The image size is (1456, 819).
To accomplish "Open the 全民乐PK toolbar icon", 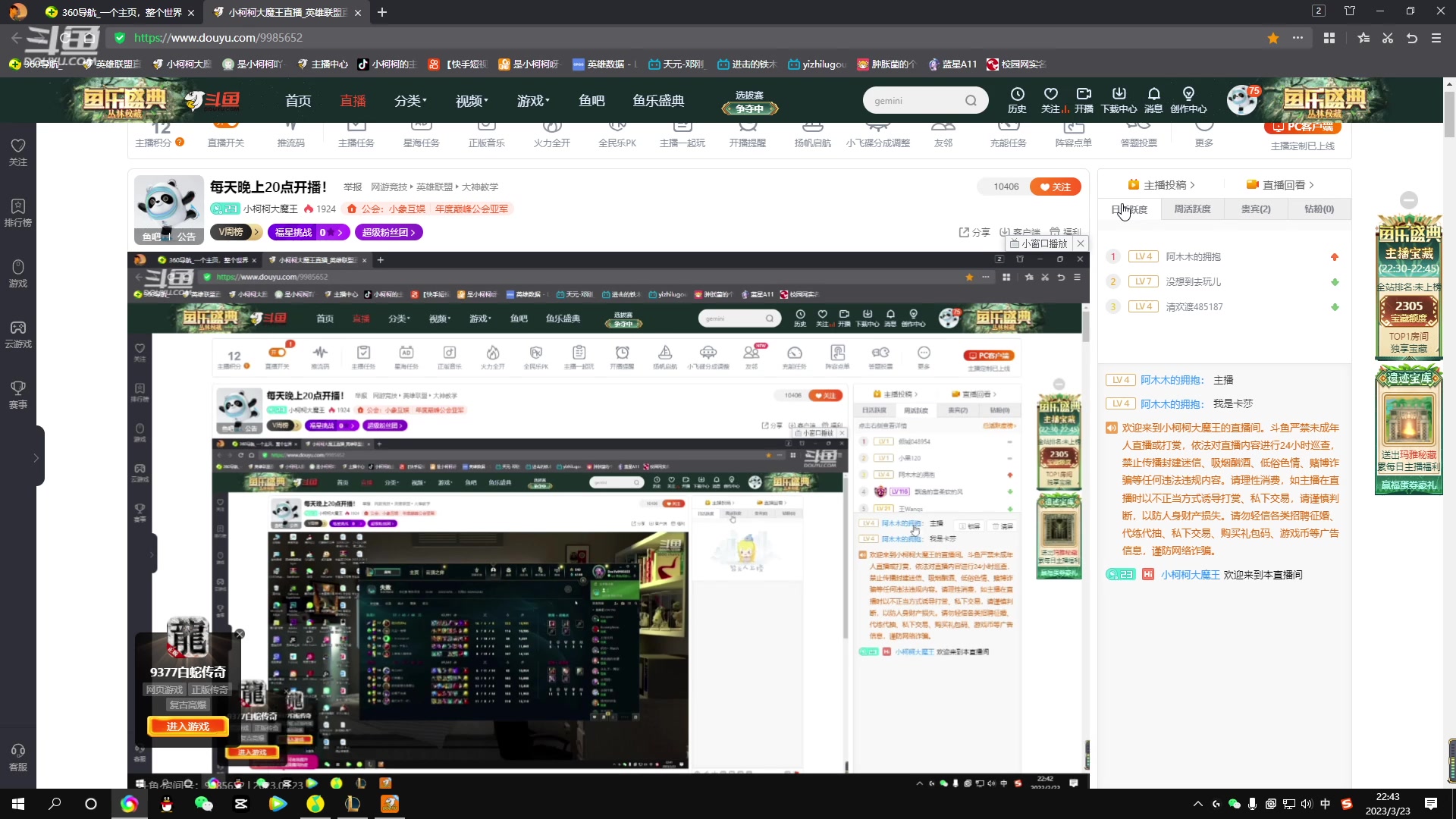I will (x=617, y=135).
